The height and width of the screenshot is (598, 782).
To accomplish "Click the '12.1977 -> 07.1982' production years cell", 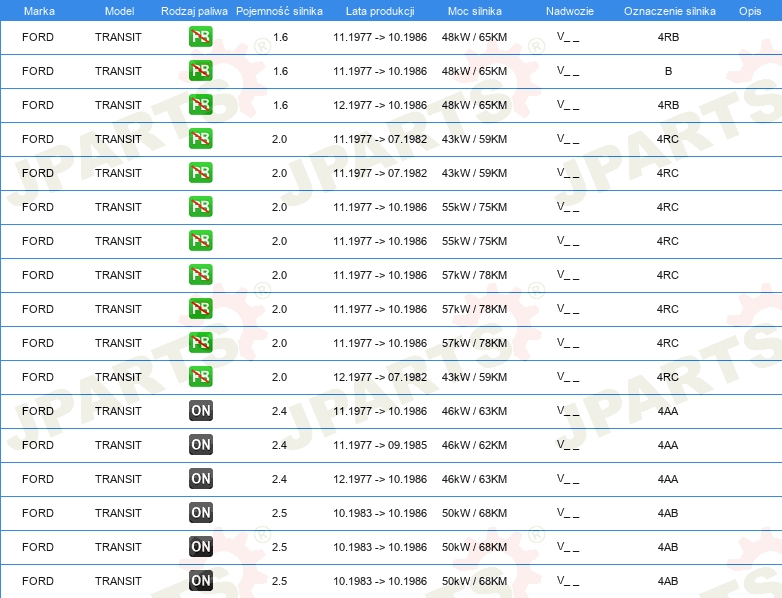I will [380, 377].
